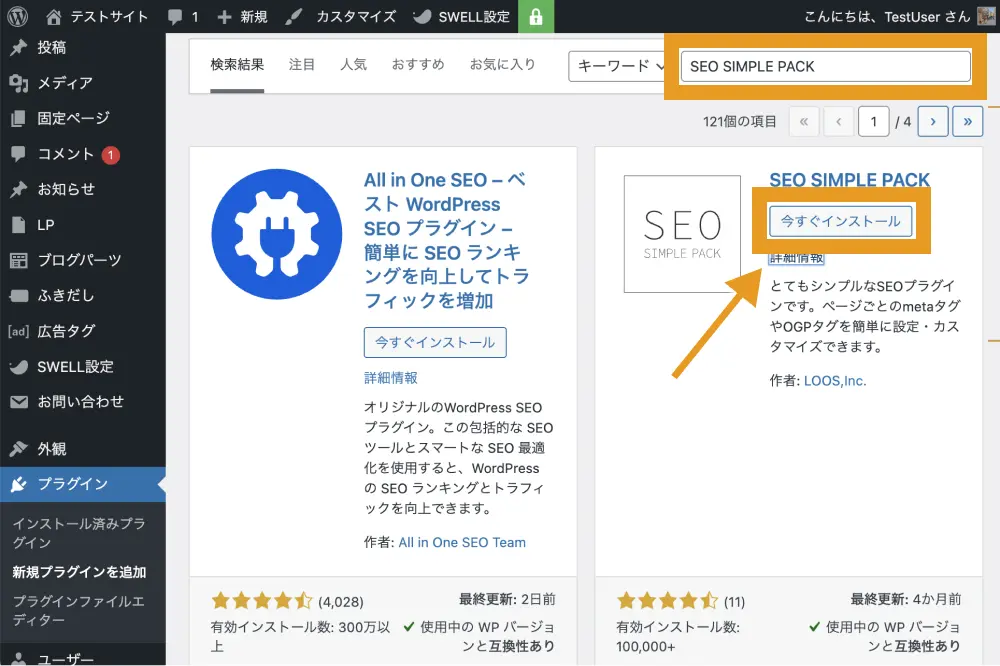This screenshot has width=1000, height=666.
Task: Open お問い合わせ mail menu
Action: tap(80, 401)
